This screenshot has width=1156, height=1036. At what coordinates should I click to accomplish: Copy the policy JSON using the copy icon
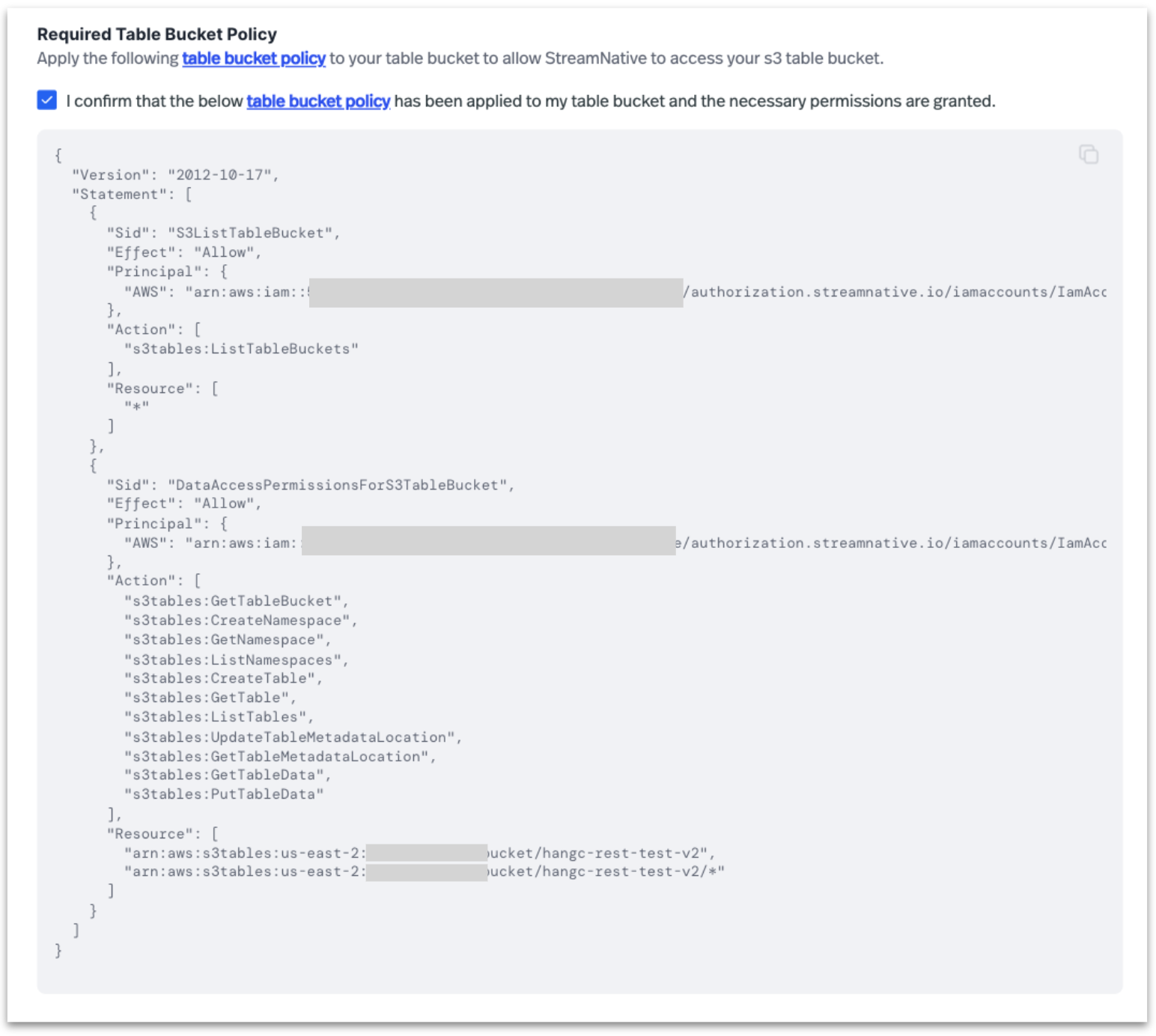(1089, 154)
